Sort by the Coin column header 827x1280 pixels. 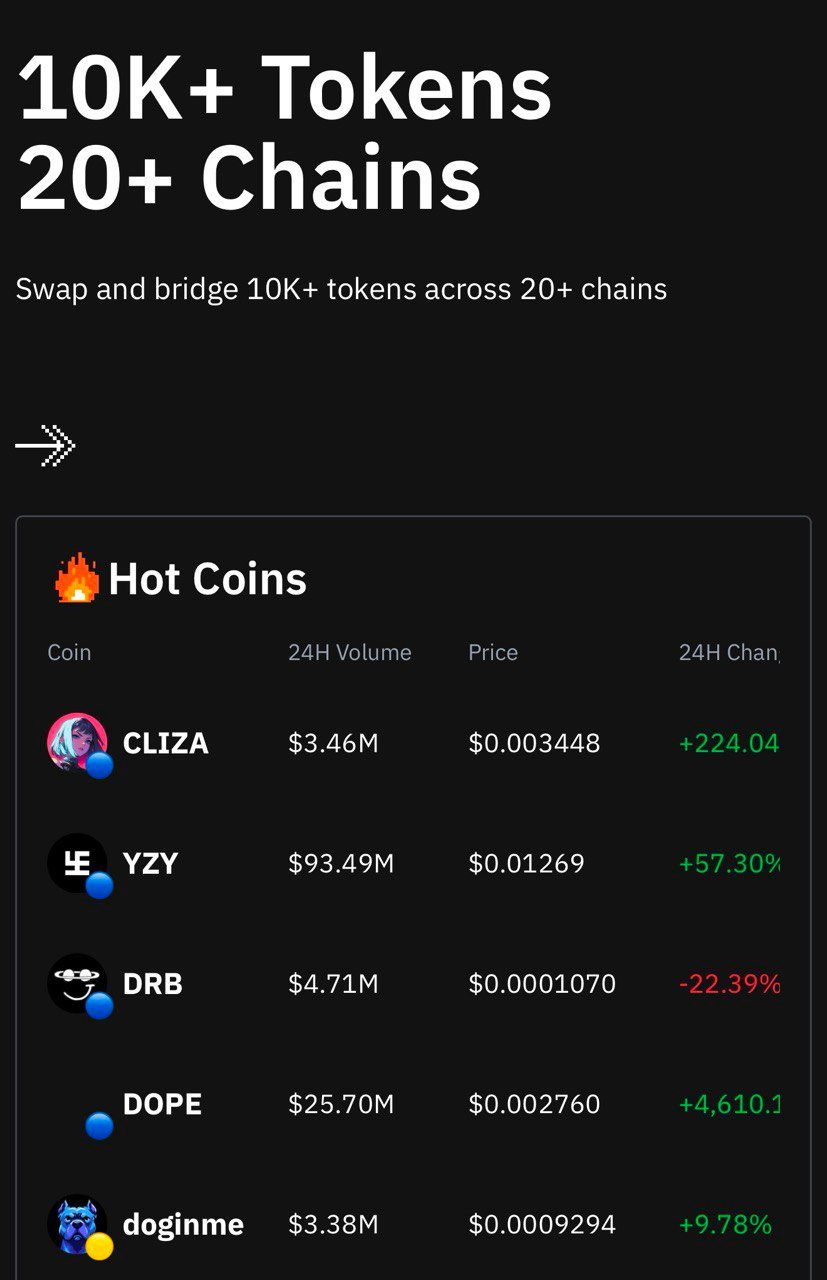[69, 652]
